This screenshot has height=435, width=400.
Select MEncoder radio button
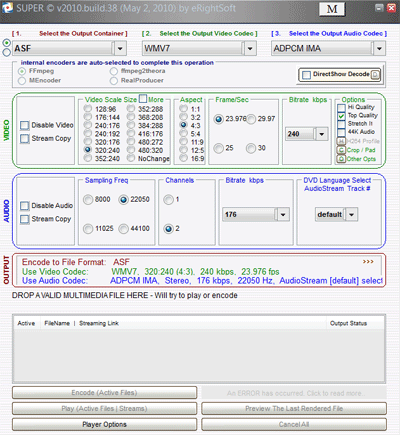22,80
